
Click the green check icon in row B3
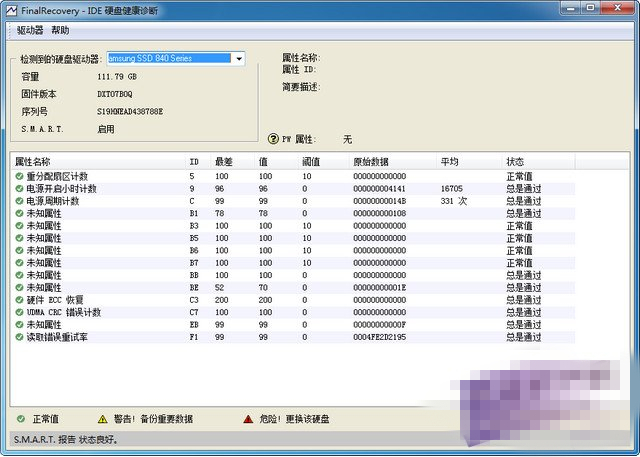19,226
